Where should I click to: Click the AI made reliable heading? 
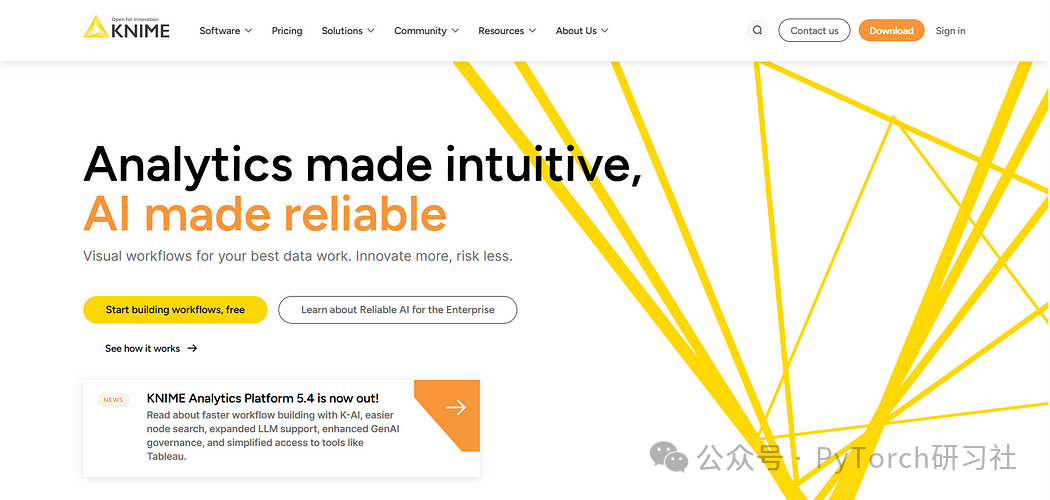(x=265, y=213)
